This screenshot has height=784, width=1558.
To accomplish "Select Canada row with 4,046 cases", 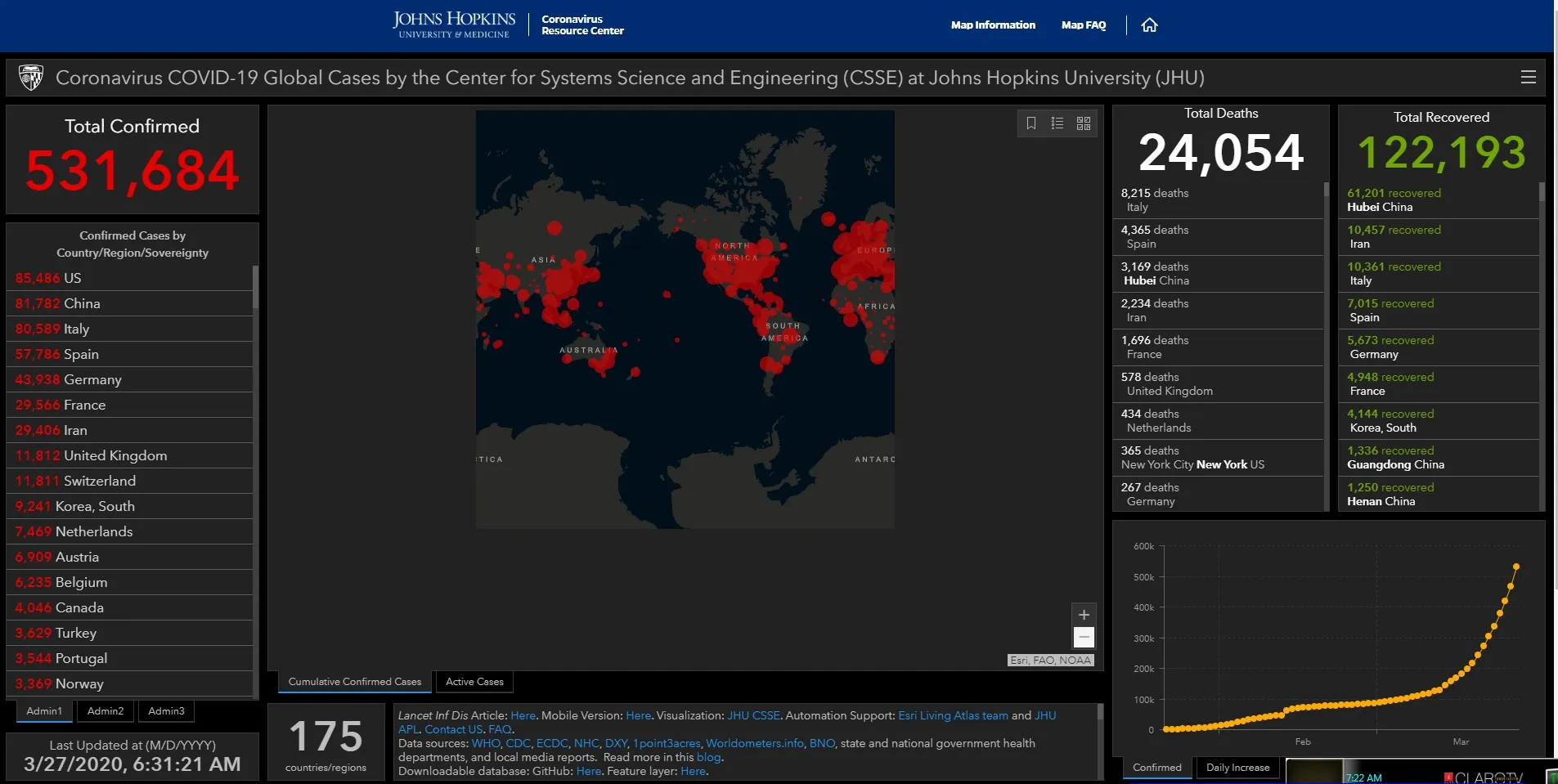I will 130,607.
